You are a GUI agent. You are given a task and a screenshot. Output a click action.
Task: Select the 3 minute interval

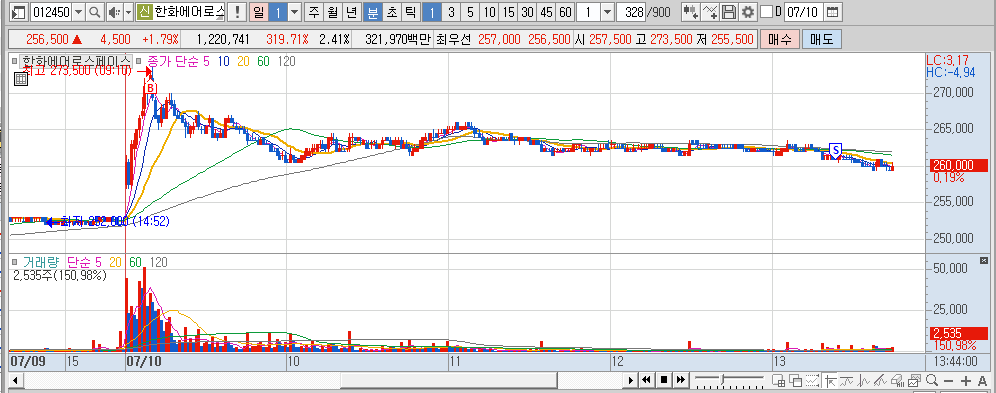tap(451, 11)
